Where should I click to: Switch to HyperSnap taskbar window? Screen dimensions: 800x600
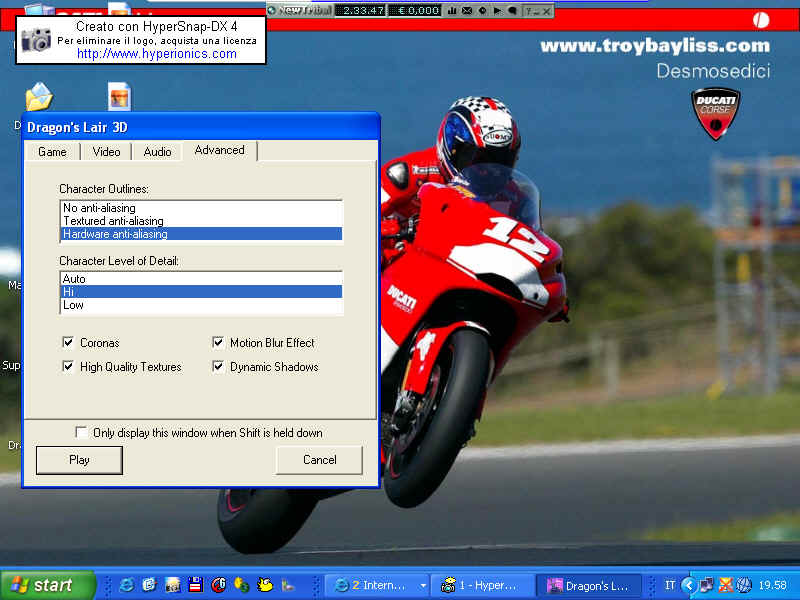pyautogui.click(x=483, y=586)
